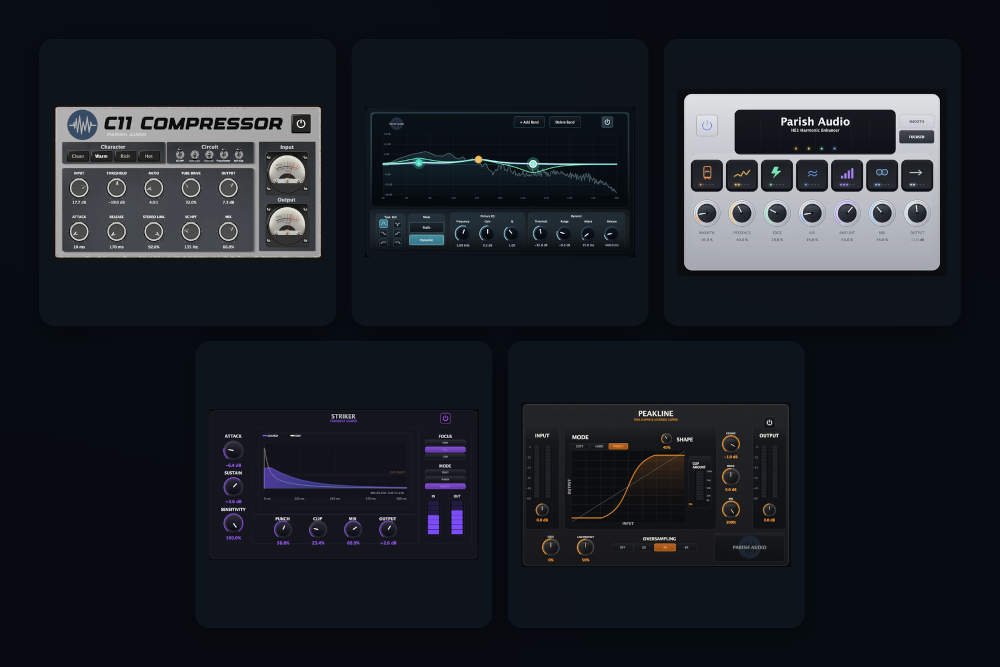Set Peakline oversampling to 2x
Image resolution: width=1000 pixels, height=667 pixels.
pyautogui.click(x=643, y=548)
